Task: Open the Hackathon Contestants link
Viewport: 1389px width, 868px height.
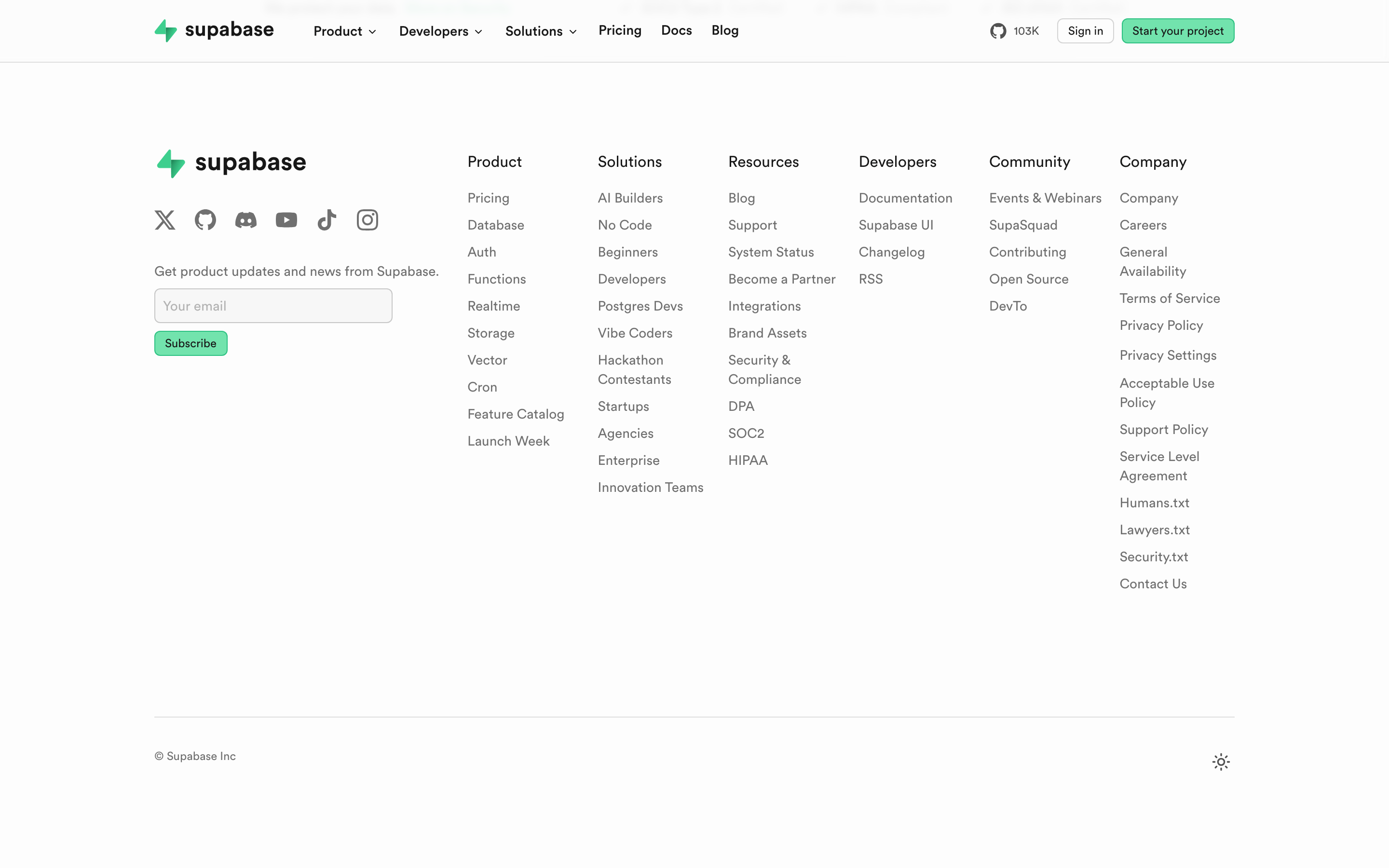Action: tap(634, 370)
